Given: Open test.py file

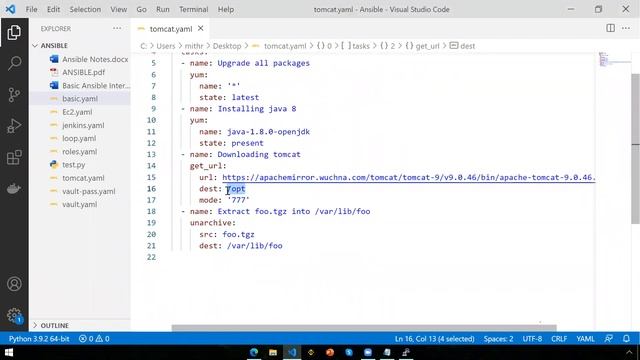Looking at the screenshot, I should (73, 164).
